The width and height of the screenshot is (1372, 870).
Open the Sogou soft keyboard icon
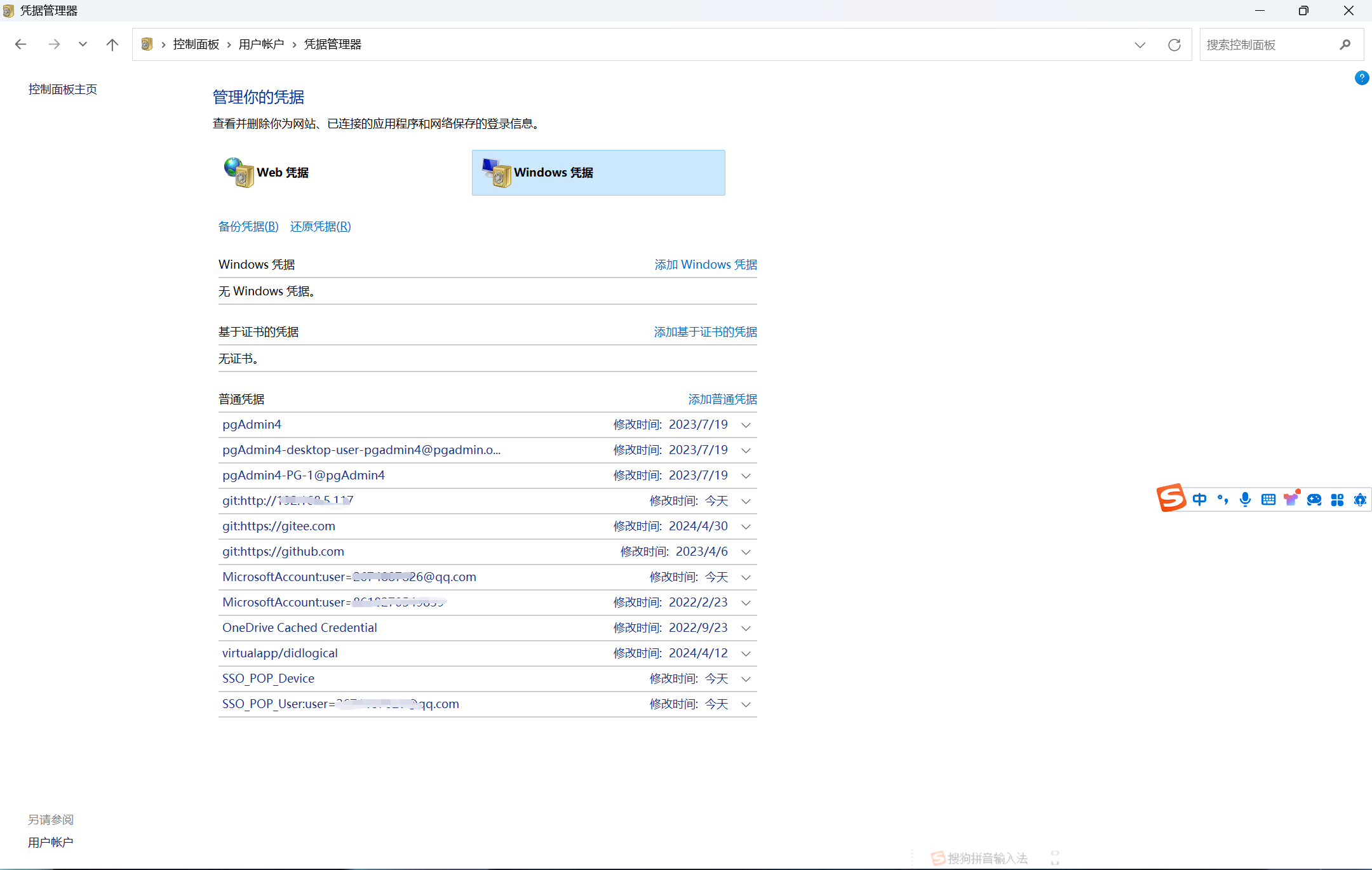point(1268,500)
